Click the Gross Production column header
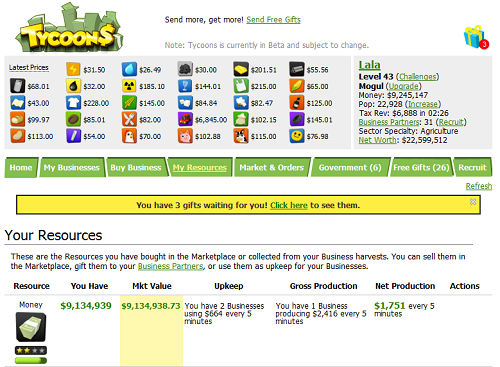 [323, 286]
